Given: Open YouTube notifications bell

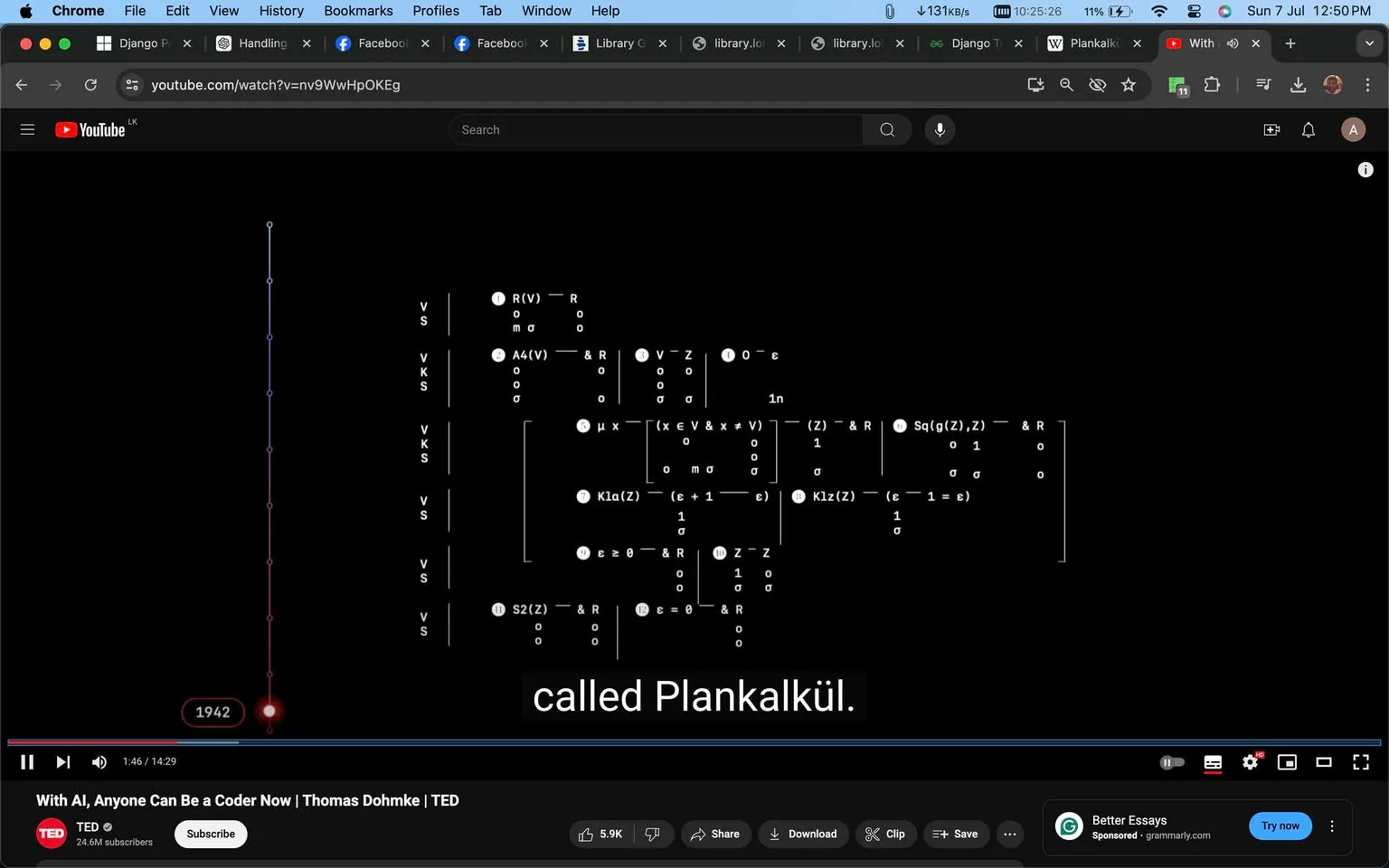Looking at the screenshot, I should pos(1309,129).
